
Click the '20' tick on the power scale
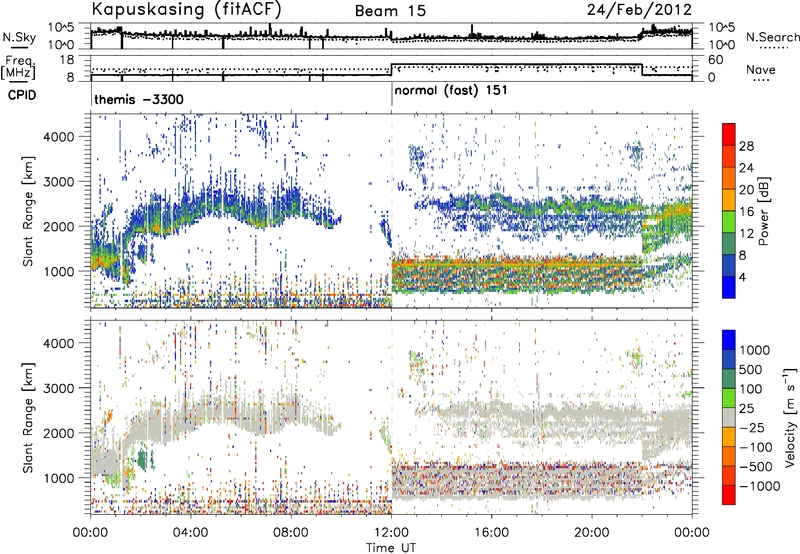click(x=746, y=190)
